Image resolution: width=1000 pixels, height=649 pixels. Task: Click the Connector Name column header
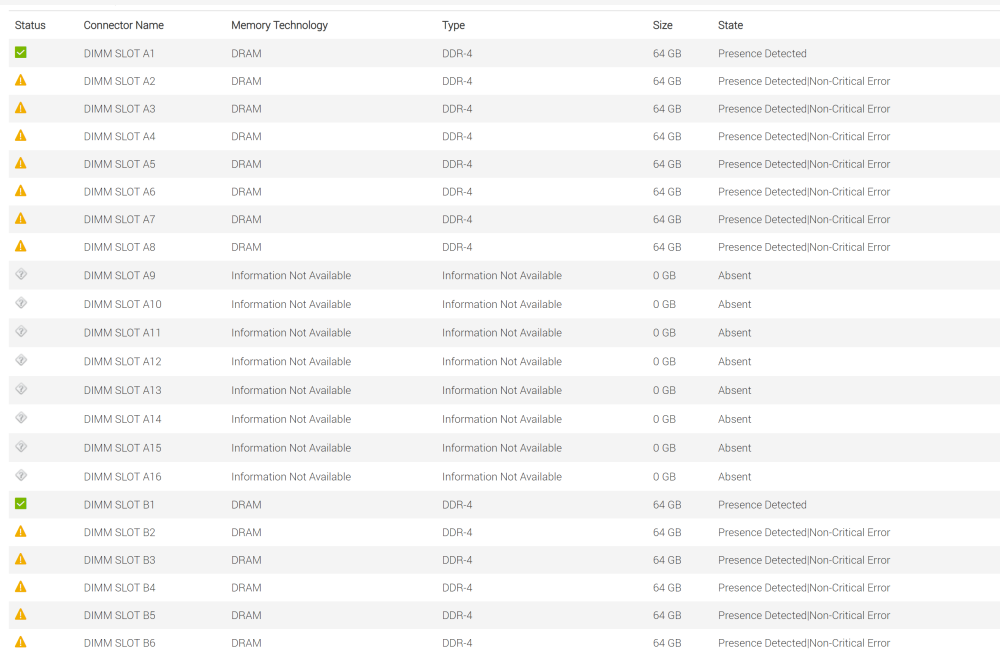point(124,25)
